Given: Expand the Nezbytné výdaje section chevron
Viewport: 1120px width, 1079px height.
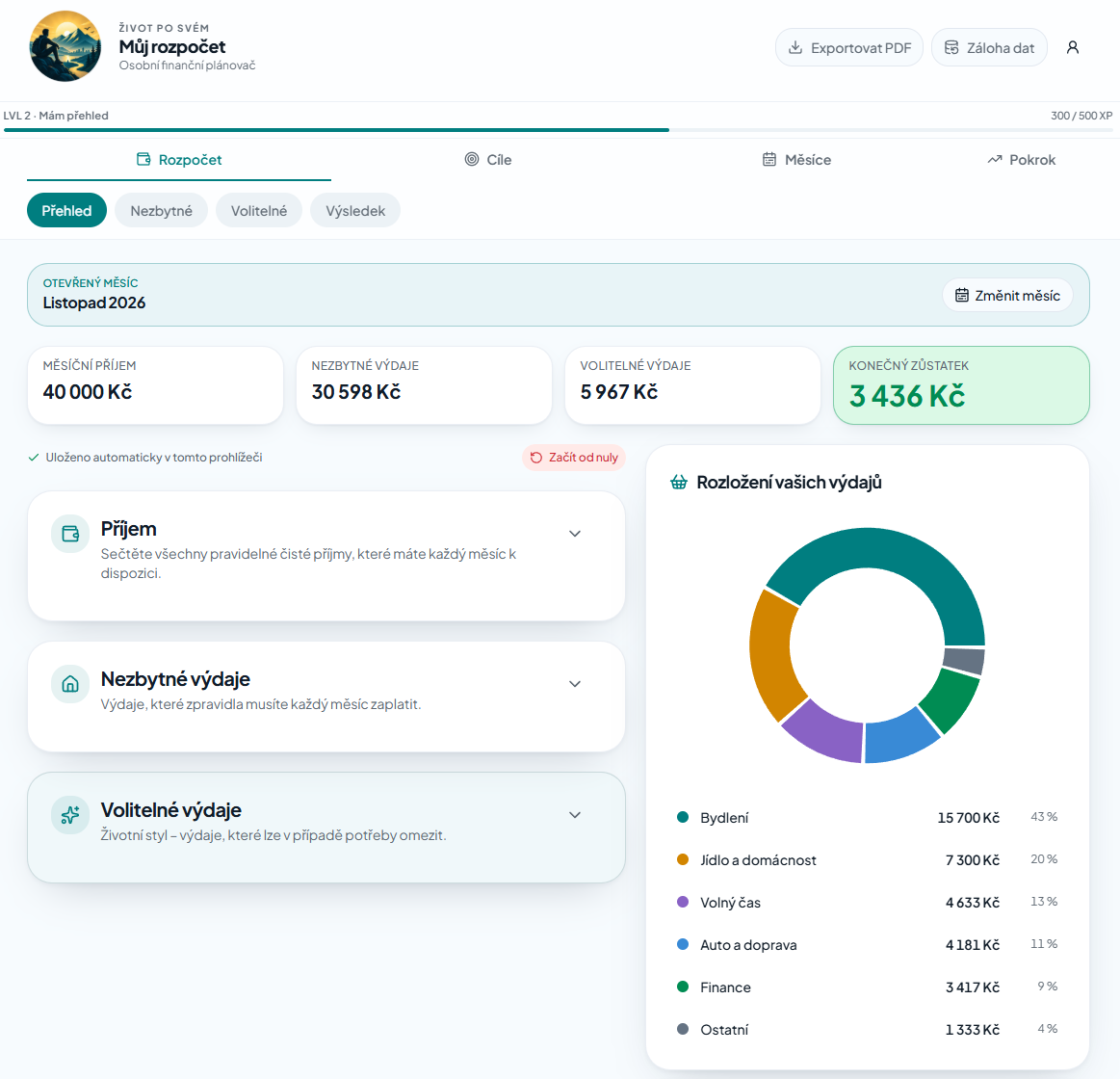Looking at the screenshot, I should click(x=575, y=684).
